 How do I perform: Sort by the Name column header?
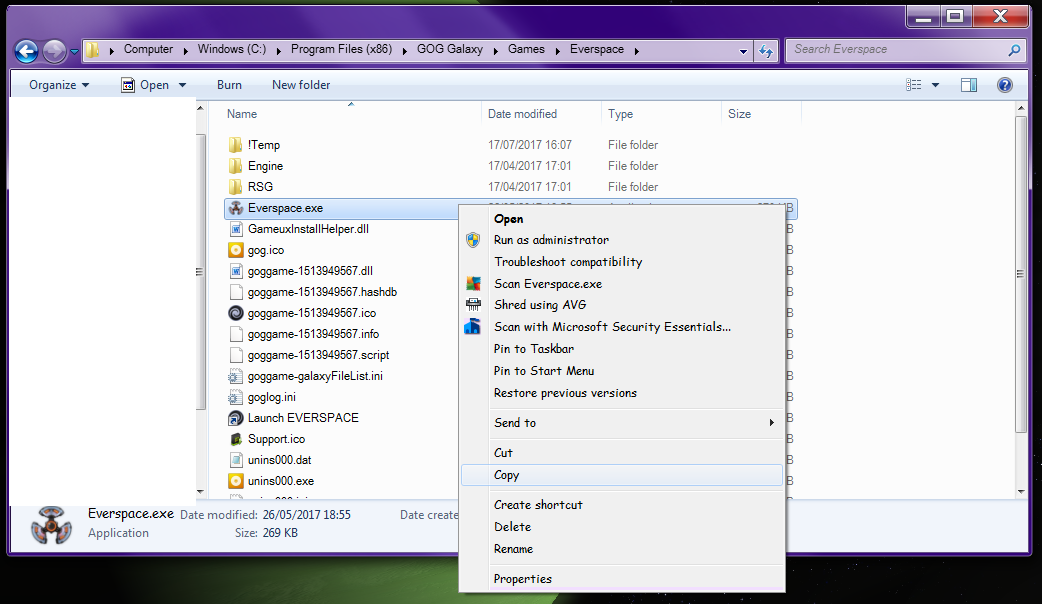tap(242, 114)
